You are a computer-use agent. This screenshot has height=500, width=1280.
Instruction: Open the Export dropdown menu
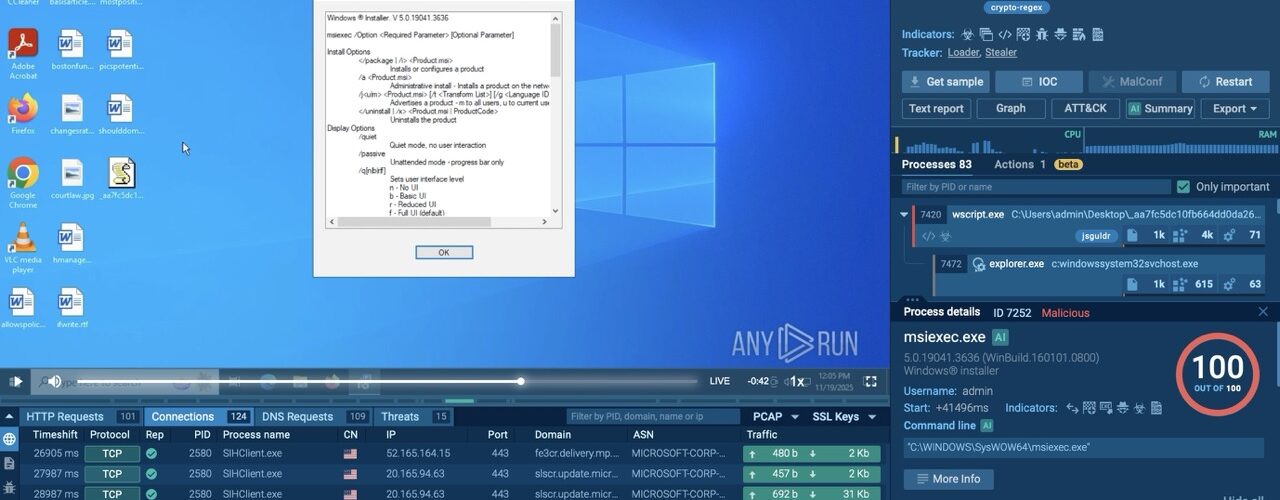coord(1235,109)
